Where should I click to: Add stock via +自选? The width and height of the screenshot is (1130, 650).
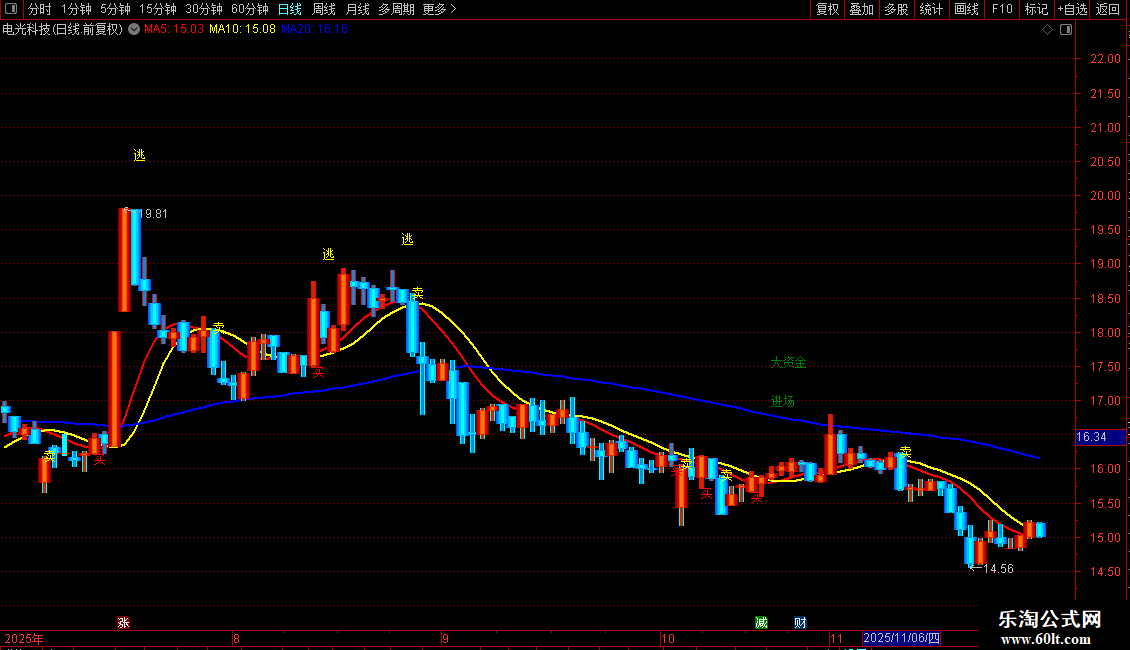coord(1072,9)
